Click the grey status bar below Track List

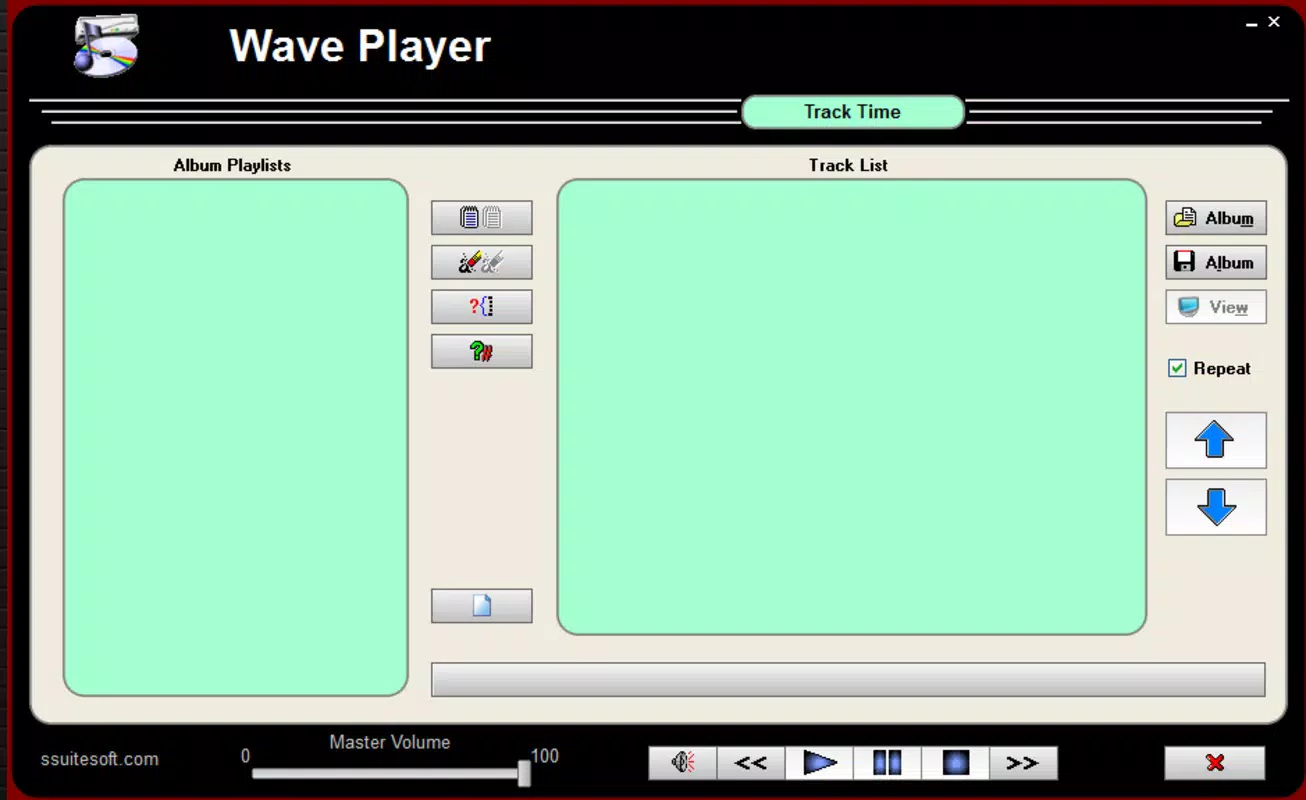tap(848, 679)
